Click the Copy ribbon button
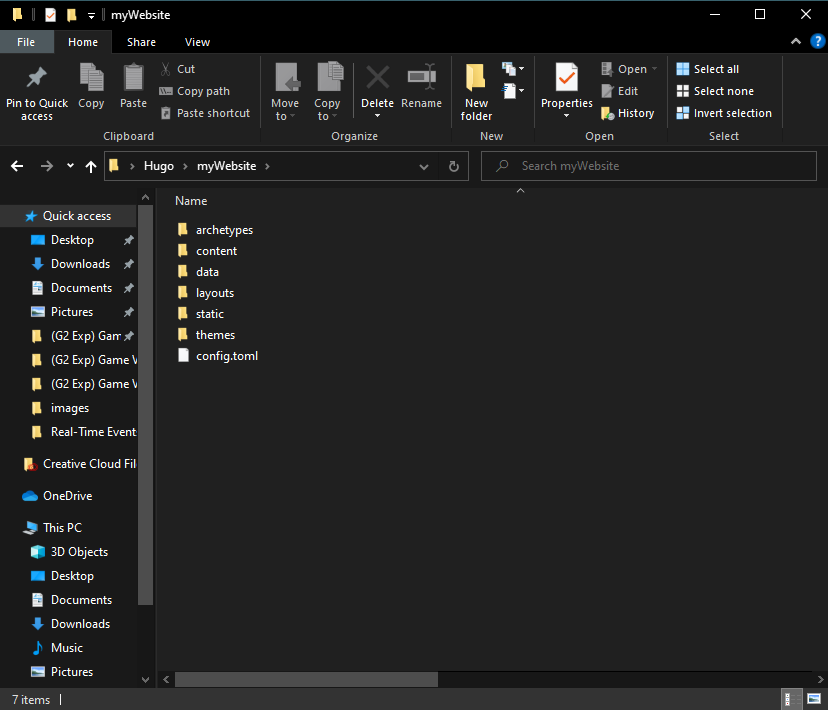This screenshot has height=710, width=828. pyautogui.click(x=91, y=86)
